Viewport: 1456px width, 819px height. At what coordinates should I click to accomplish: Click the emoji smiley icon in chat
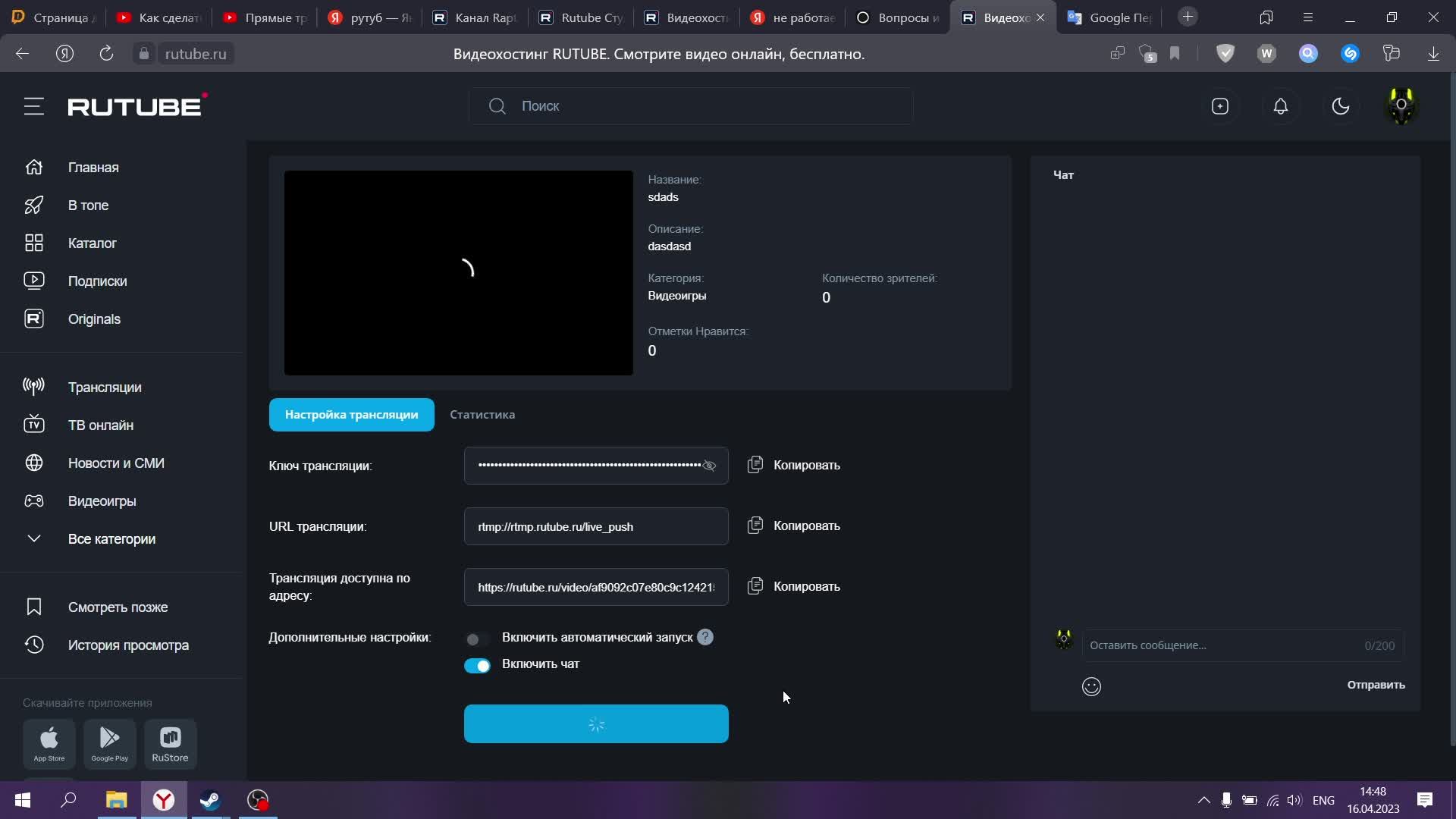[x=1091, y=686]
